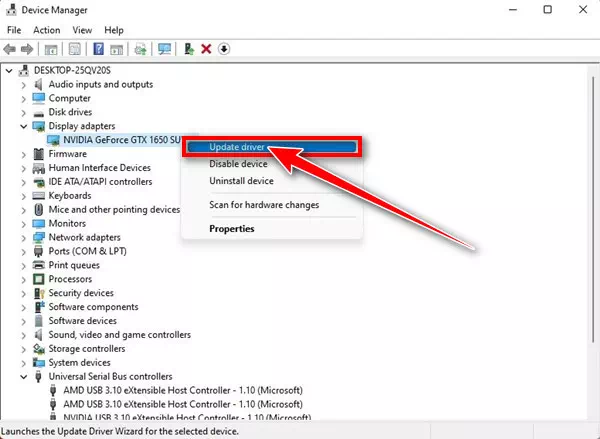This screenshot has width=600, height=439.
Task: Select Scan for hardware changes menu entry
Action: click(263, 205)
